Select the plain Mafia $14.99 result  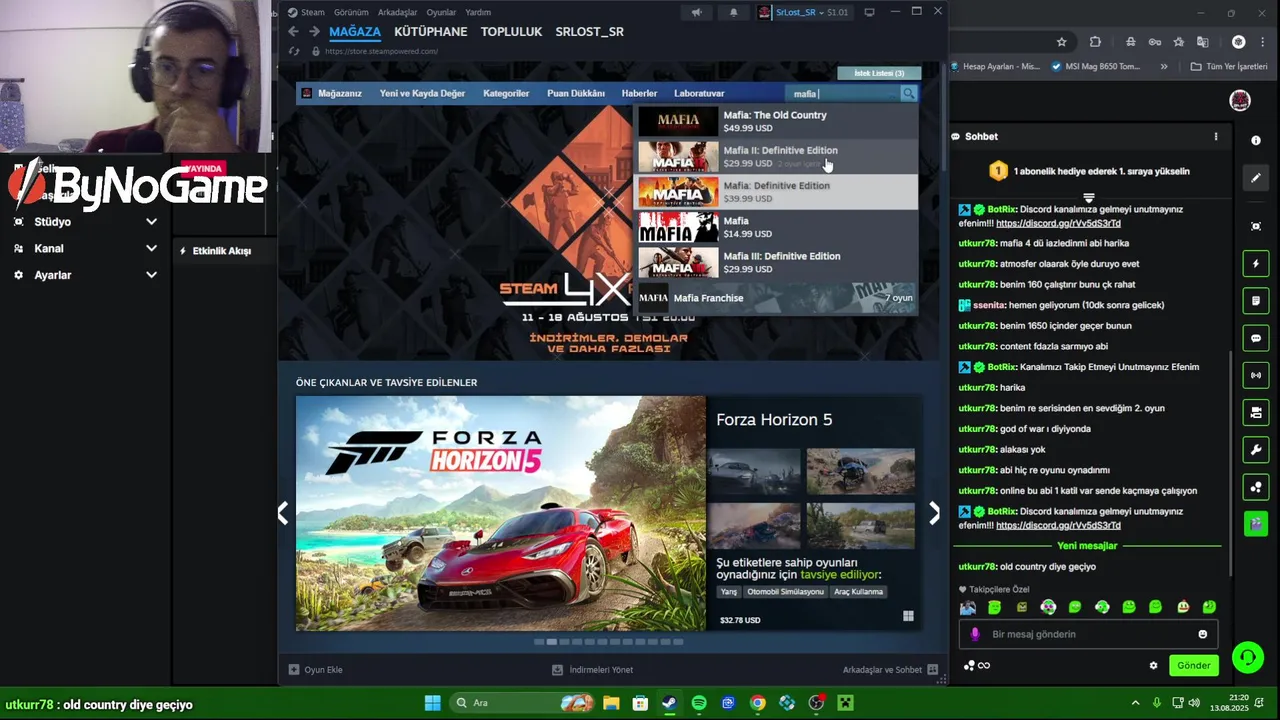[776, 227]
